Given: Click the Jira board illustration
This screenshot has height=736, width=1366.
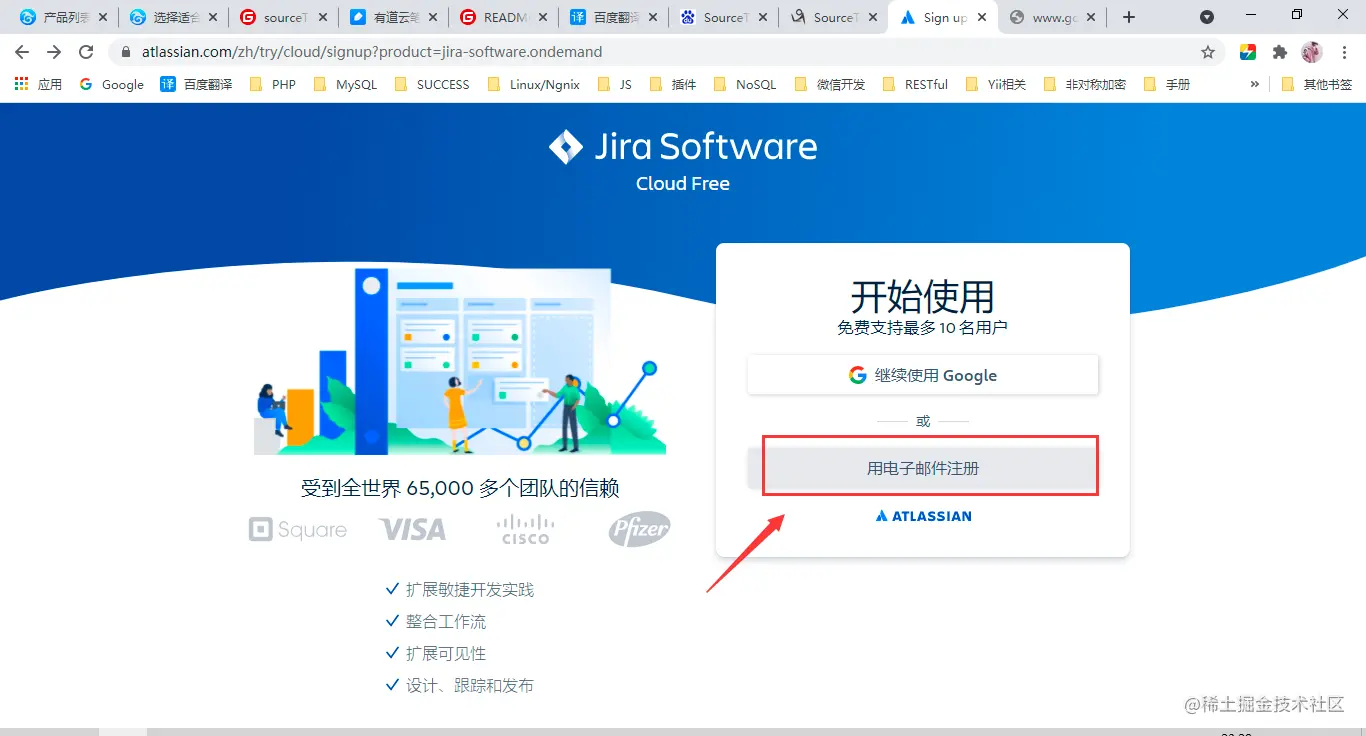Looking at the screenshot, I should 460,360.
